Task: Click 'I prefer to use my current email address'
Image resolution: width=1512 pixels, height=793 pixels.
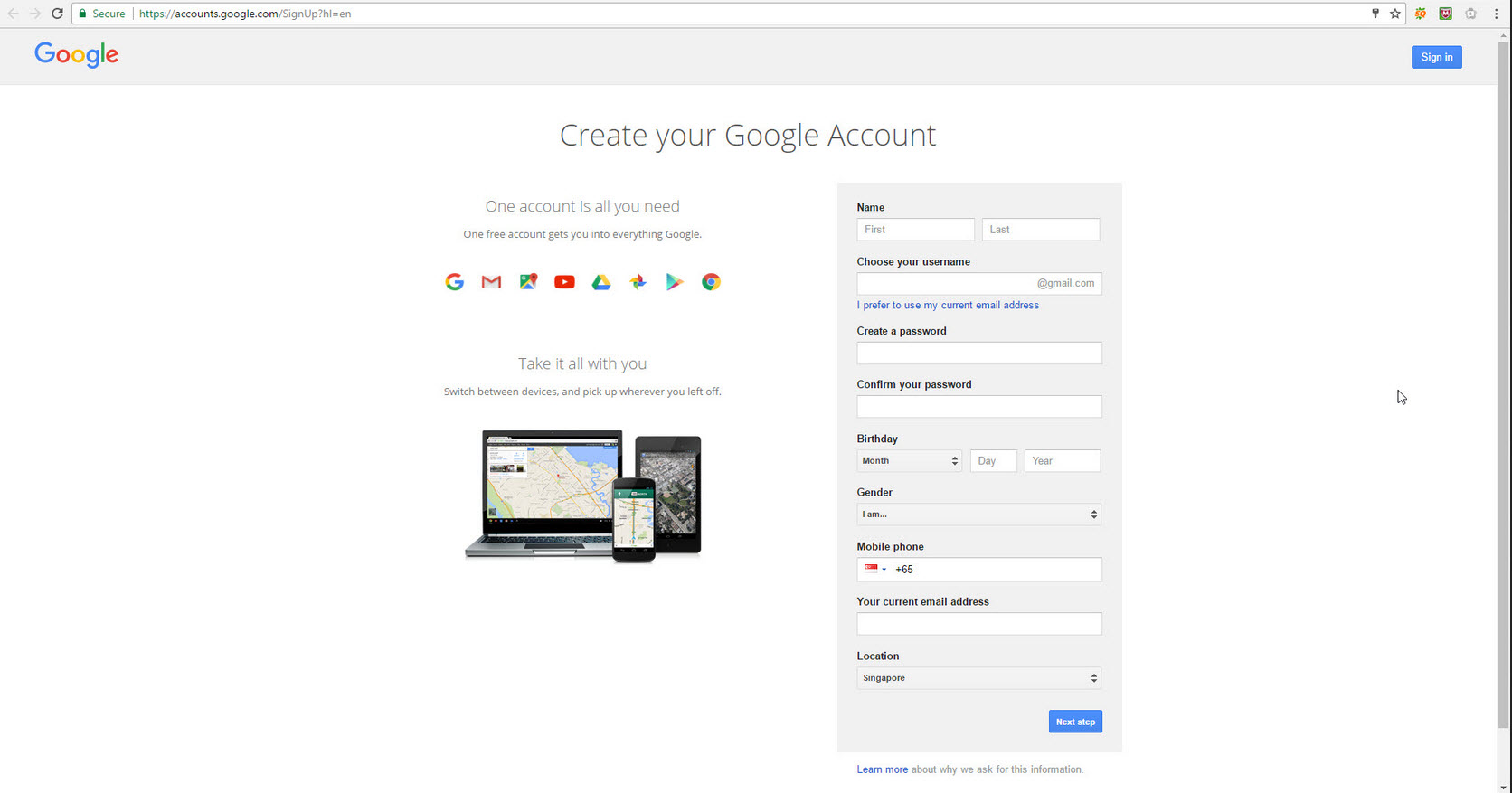Action: pos(948,306)
